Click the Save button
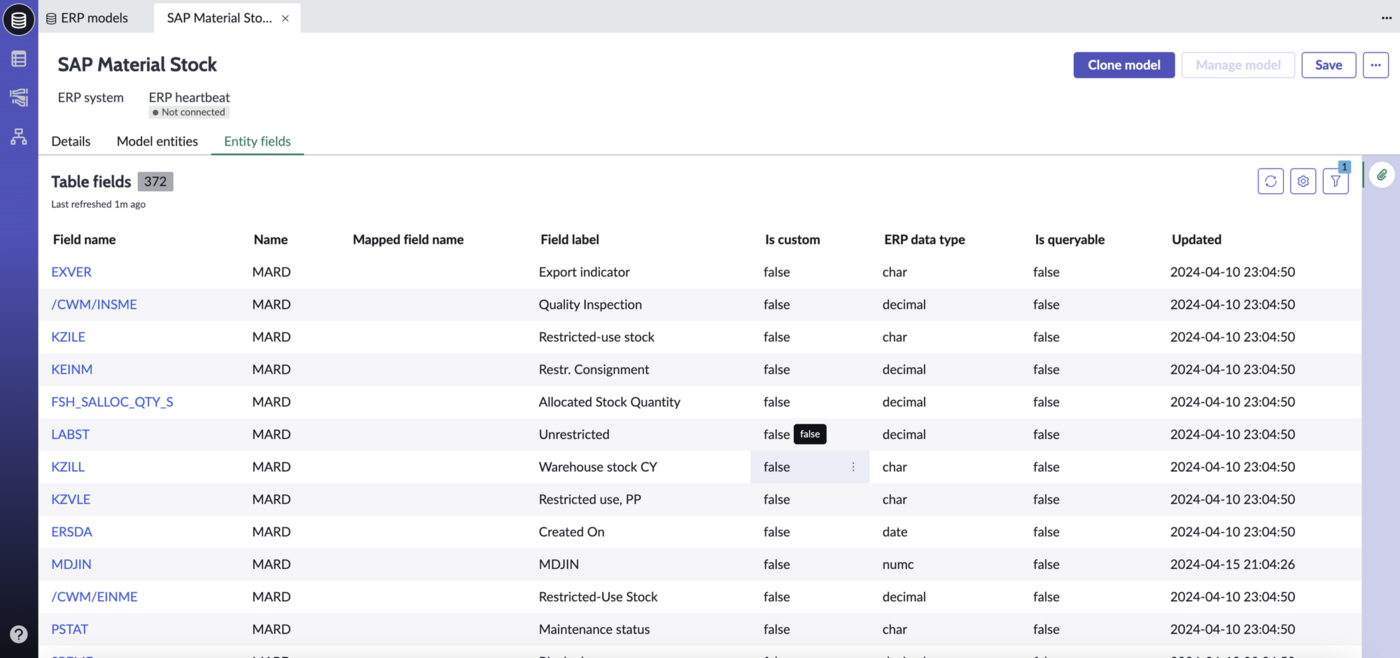1400x658 pixels. pos(1328,65)
